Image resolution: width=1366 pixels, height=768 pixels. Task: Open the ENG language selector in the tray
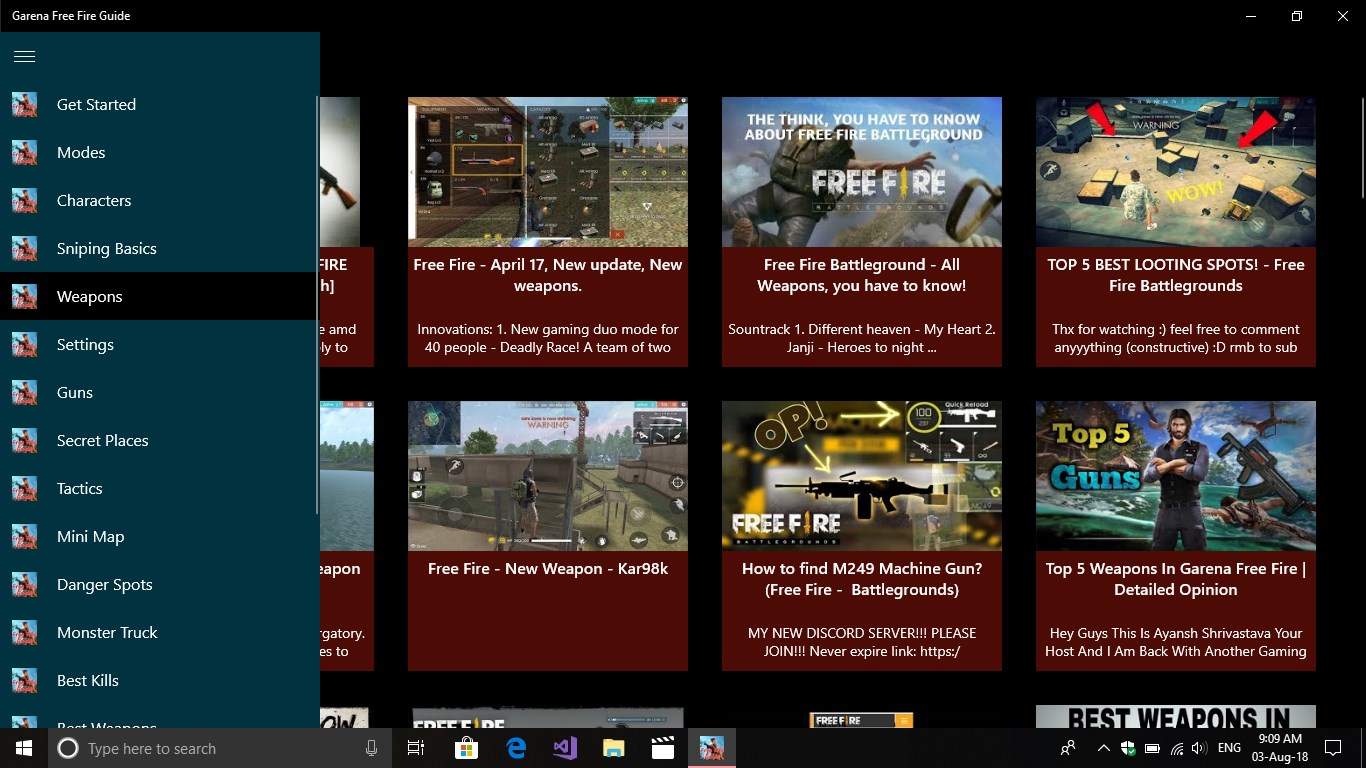point(1229,748)
